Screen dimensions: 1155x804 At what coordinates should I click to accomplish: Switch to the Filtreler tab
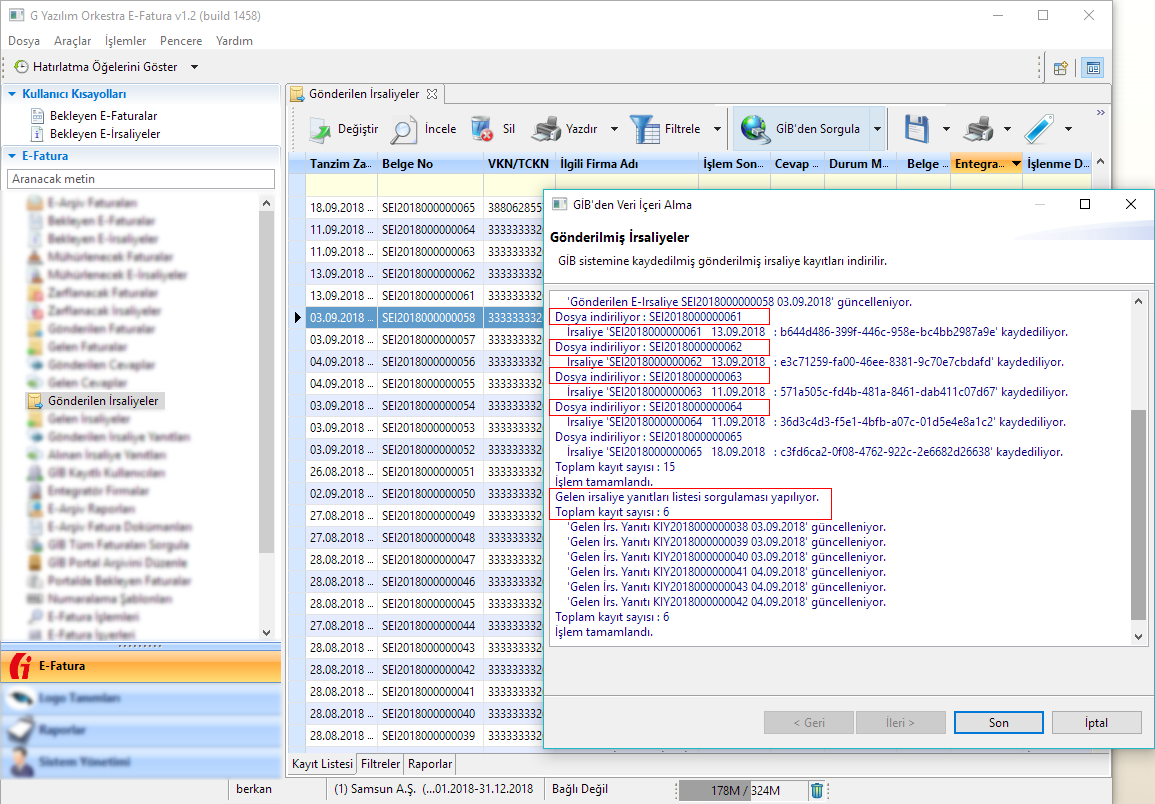380,764
